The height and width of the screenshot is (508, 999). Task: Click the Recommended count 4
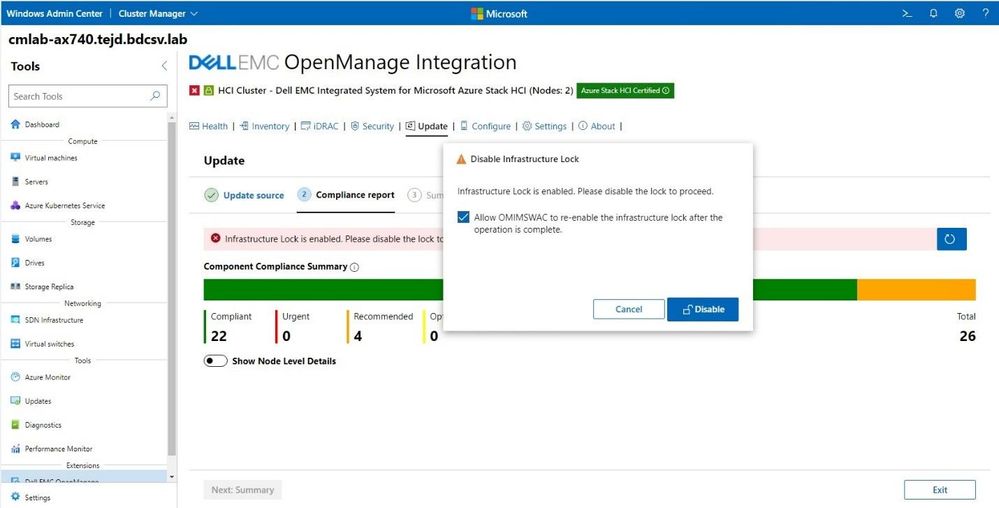click(357, 336)
